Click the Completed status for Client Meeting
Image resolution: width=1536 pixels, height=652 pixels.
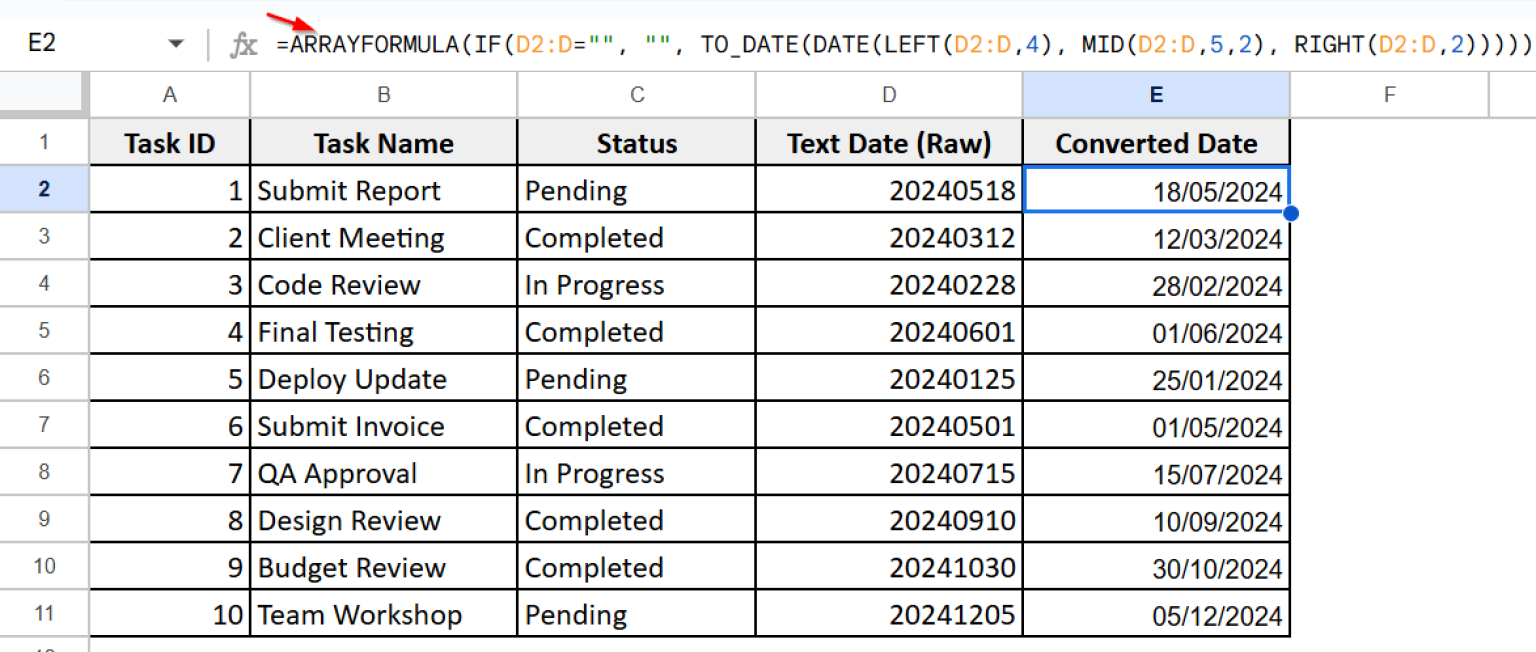636,237
